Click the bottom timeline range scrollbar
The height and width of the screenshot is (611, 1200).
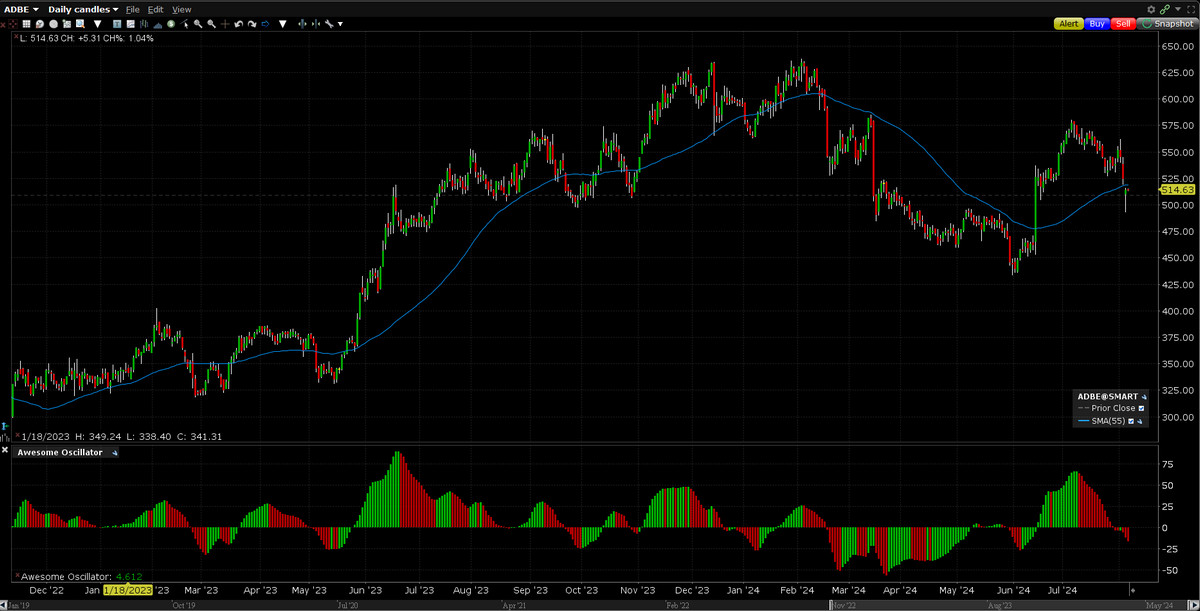point(600,605)
